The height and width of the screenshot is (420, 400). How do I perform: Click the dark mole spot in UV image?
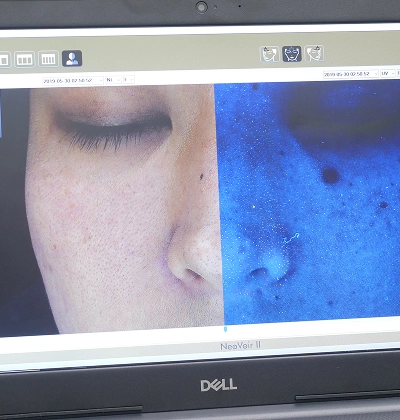[x=331, y=176]
